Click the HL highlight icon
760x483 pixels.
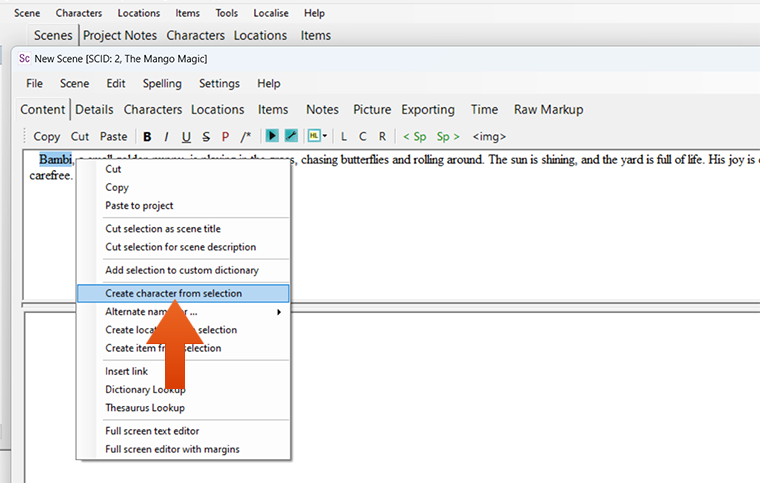click(x=314, y=136)
